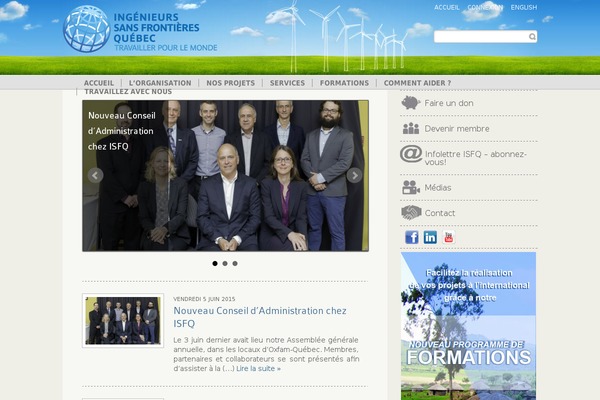Select the third carousel dot
This screenshot has height=400, width=600.
(x=235, y=263)
